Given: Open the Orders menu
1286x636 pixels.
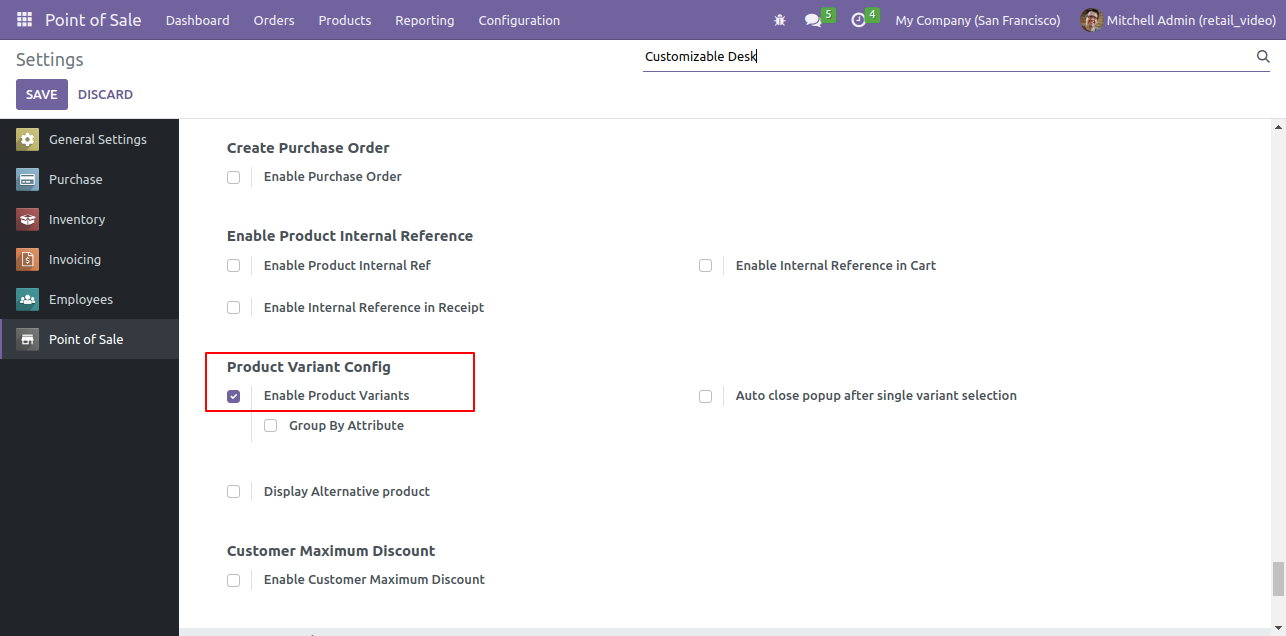Looking at the screenshot, I should (x=274, y=20).
